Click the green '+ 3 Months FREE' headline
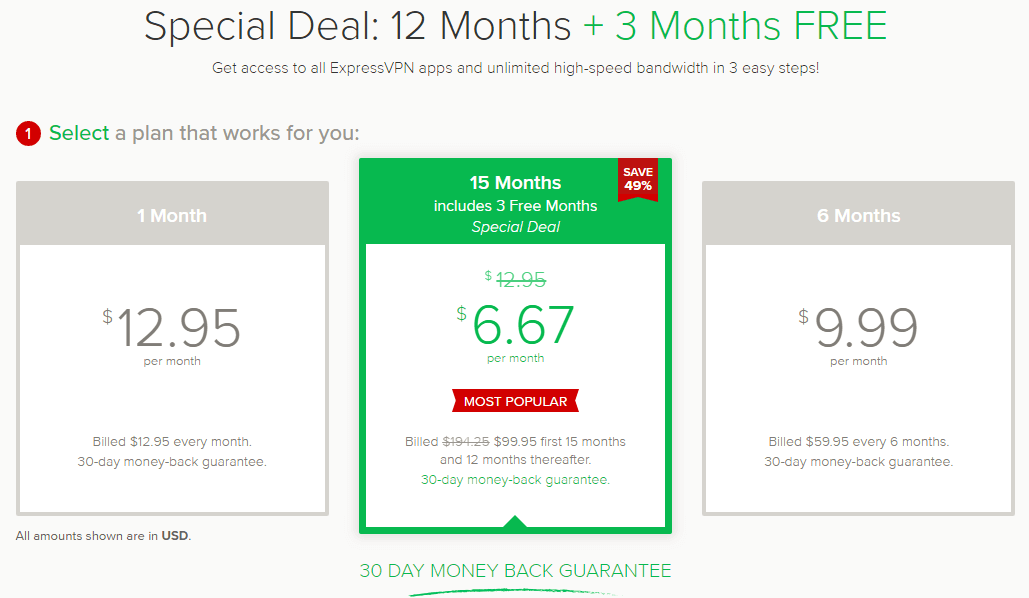The width and height of the screenshot is (1029, 598). [x=735, y=26]
